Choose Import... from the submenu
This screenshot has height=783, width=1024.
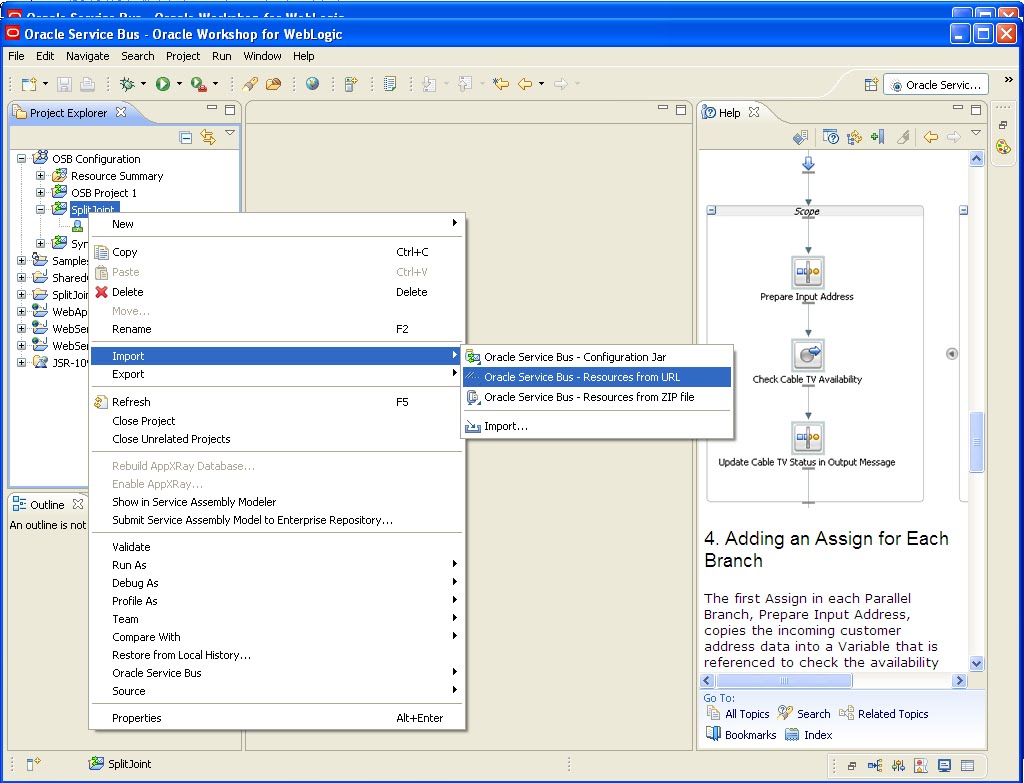click(x=598, y=426)
